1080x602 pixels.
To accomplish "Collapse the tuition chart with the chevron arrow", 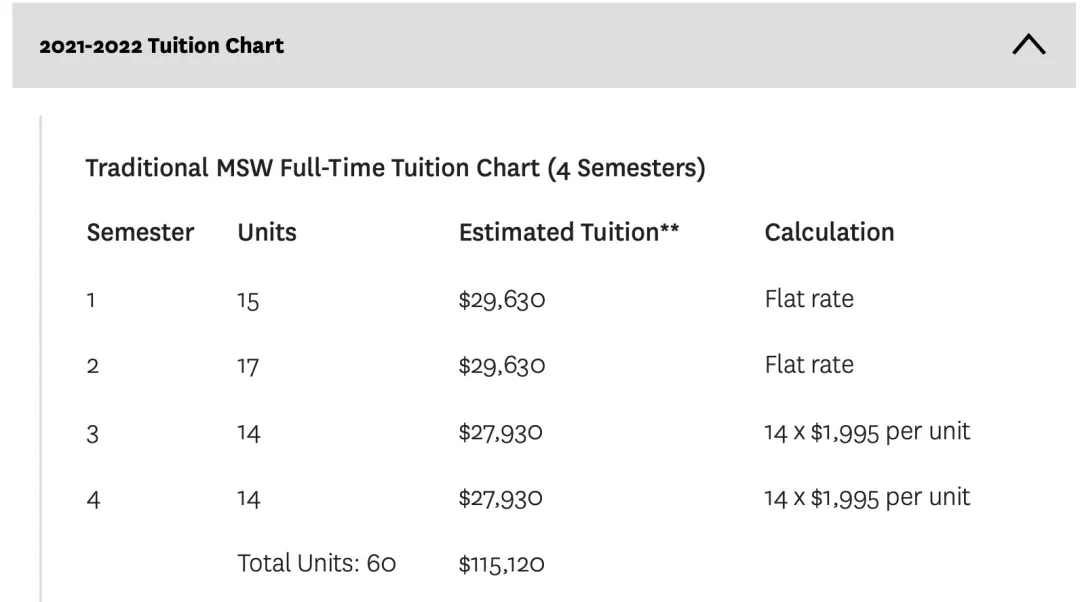I will 1029,45.
